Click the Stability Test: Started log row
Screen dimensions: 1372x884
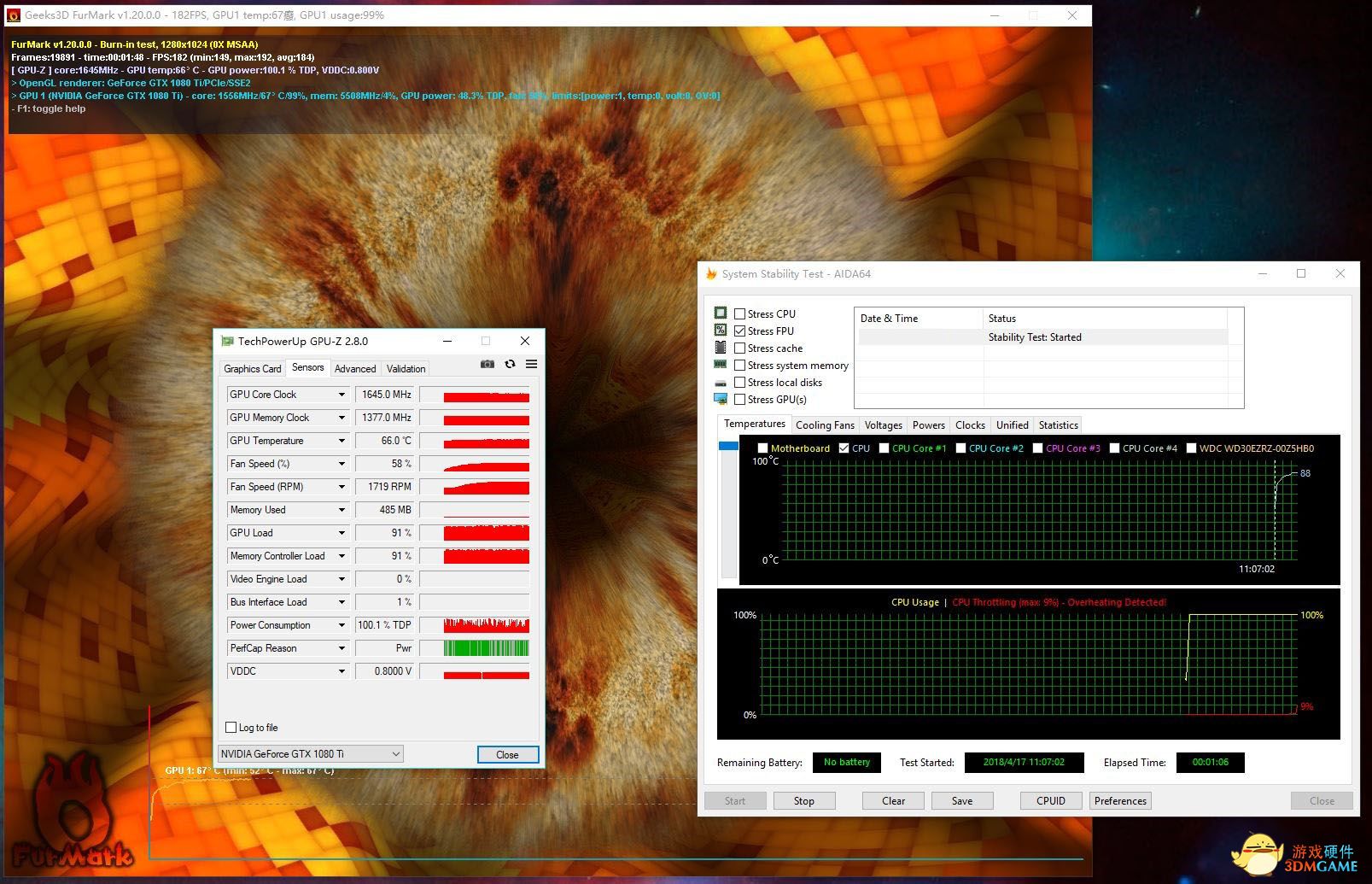[1043, 337]
